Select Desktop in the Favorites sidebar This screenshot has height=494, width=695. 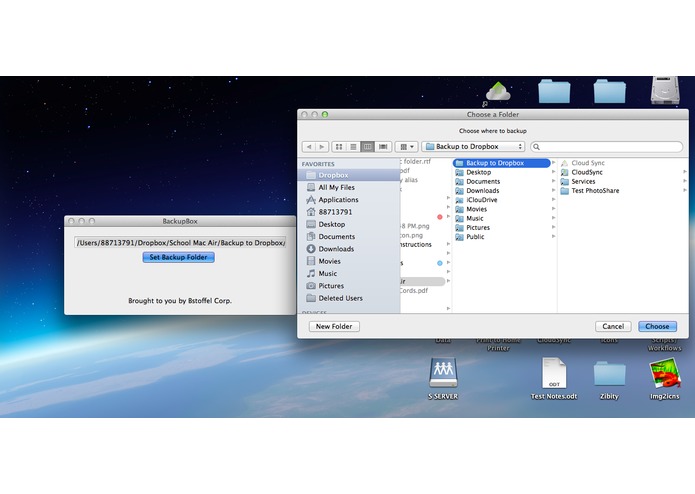pos(349,224)
